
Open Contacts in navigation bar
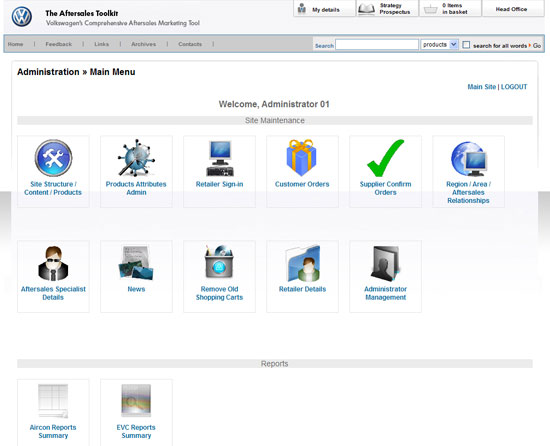pyautogui.click(x=190, y=44)
